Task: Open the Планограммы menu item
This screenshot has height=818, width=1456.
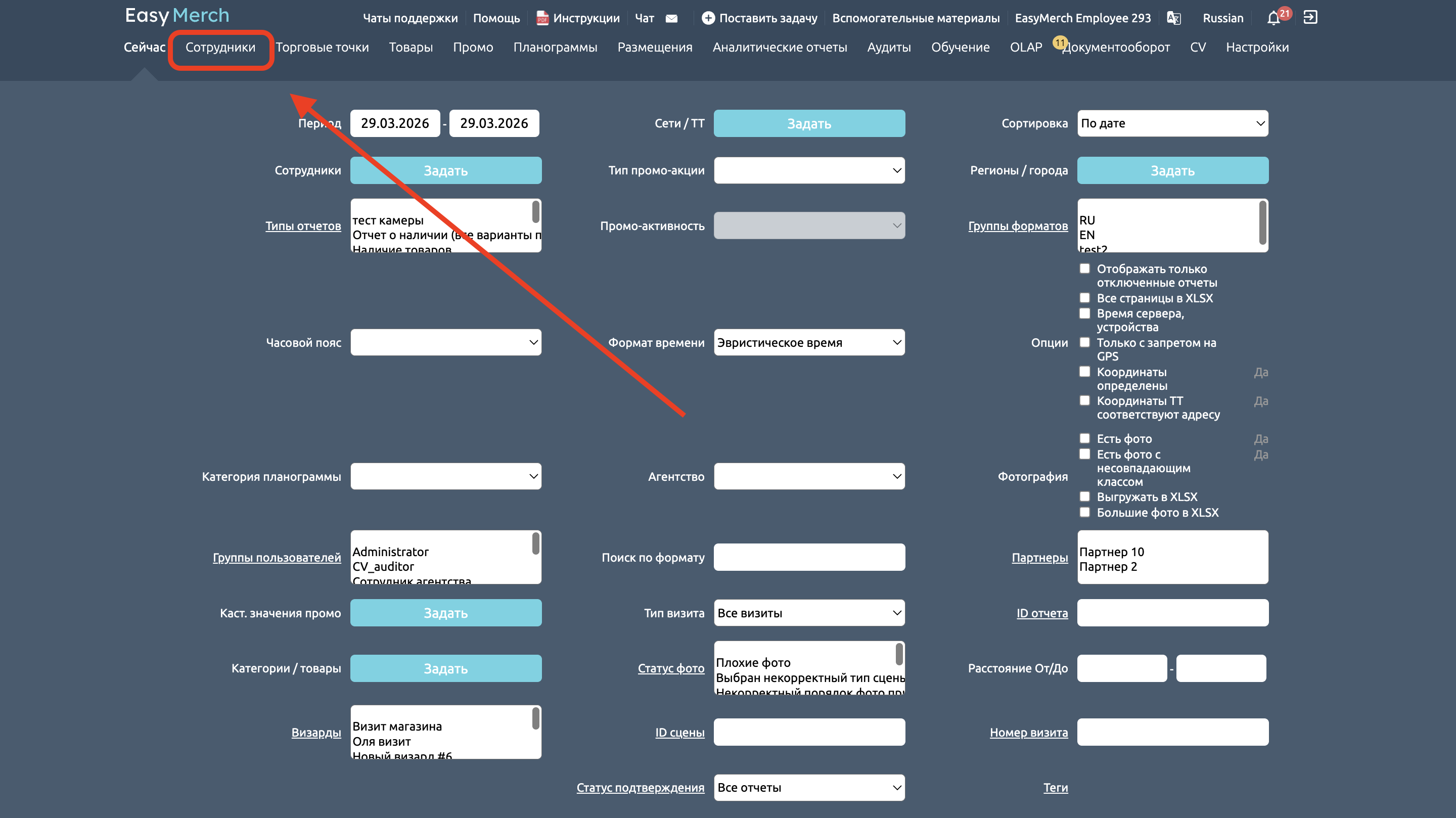Action: point(555,48)
